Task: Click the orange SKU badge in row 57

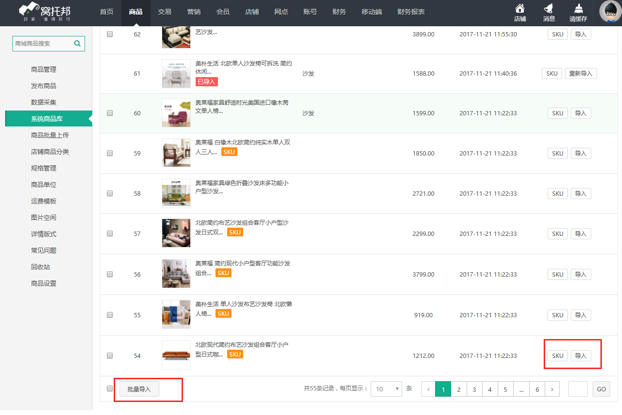Action: (x=235, y=232)
